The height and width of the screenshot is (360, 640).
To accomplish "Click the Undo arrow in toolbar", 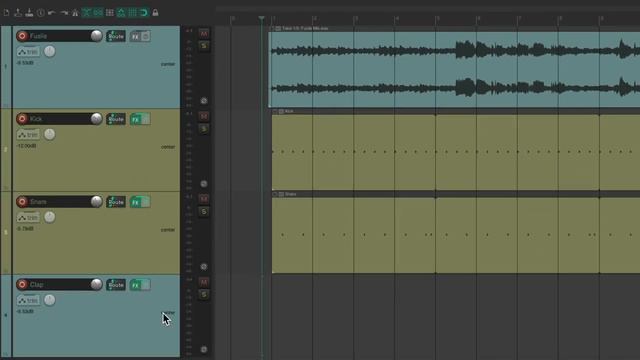I will (x=52, y=13).
